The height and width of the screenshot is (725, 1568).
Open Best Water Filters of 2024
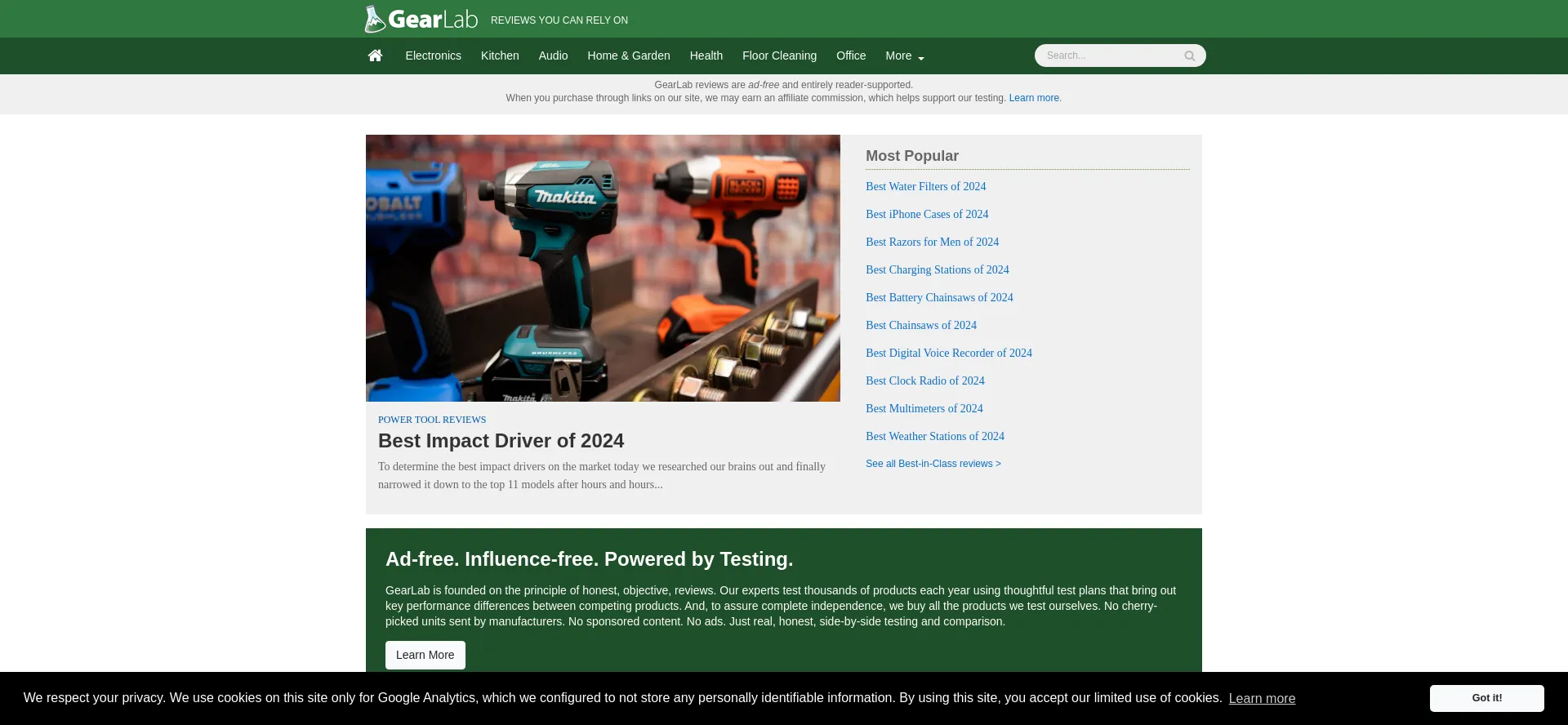click(x=925, y=186)
